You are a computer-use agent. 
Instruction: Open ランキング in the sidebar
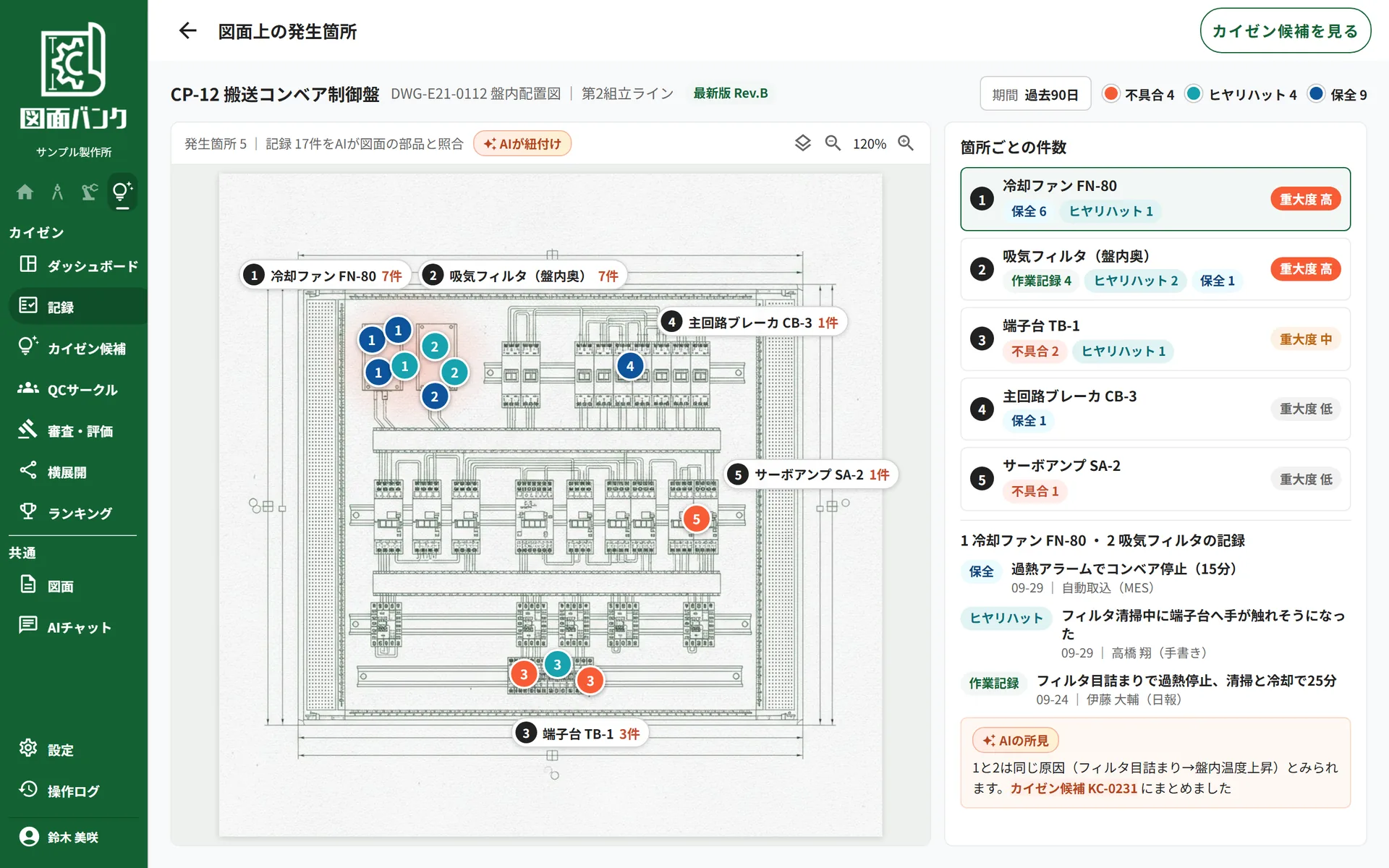click(x=78, y=513)
